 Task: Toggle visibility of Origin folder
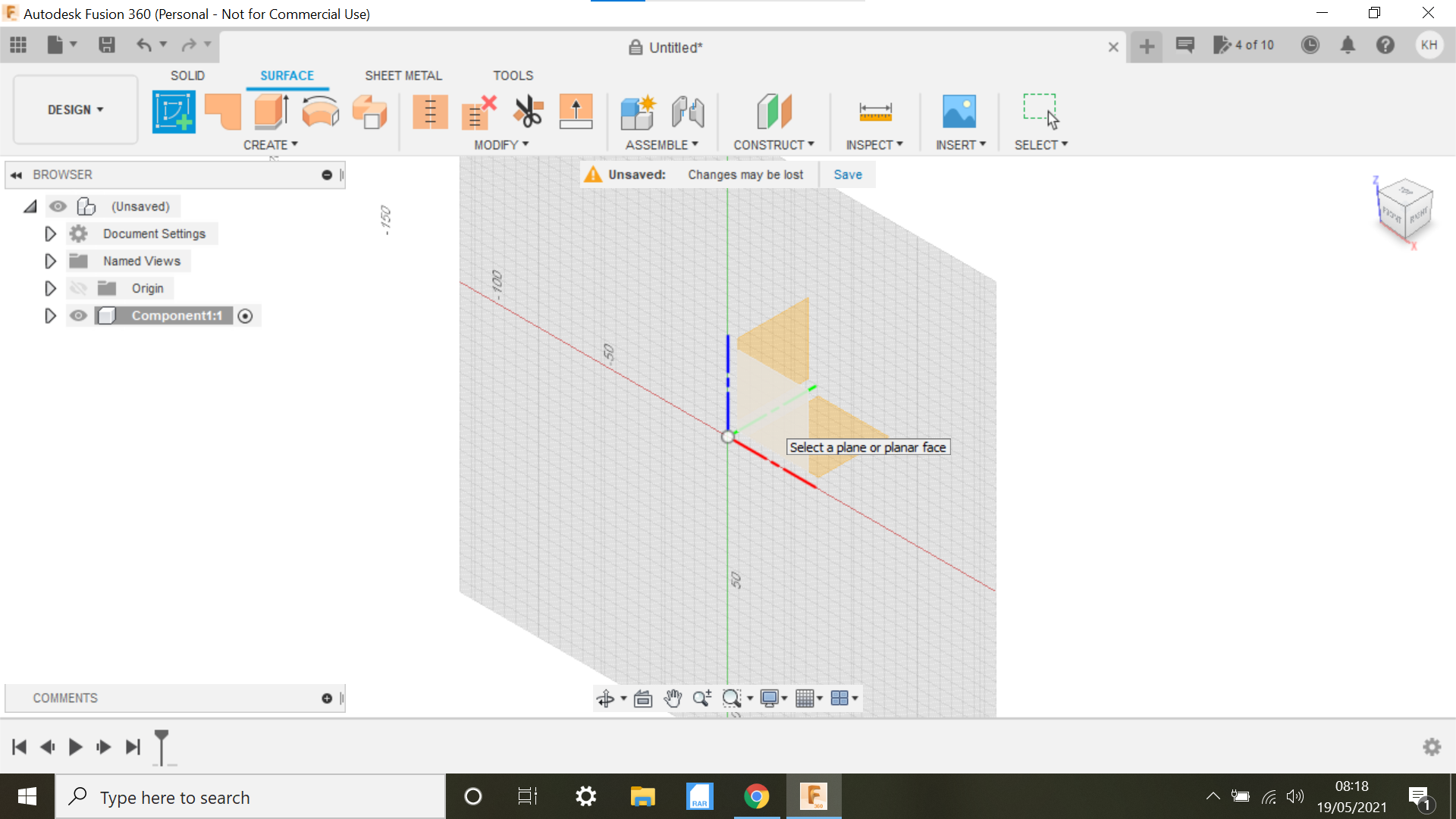tap(80, 288)
